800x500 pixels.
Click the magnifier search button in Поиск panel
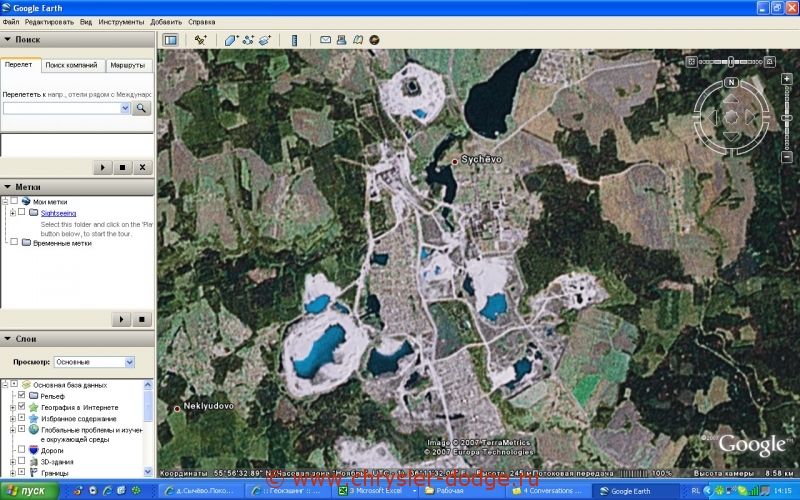141,108
